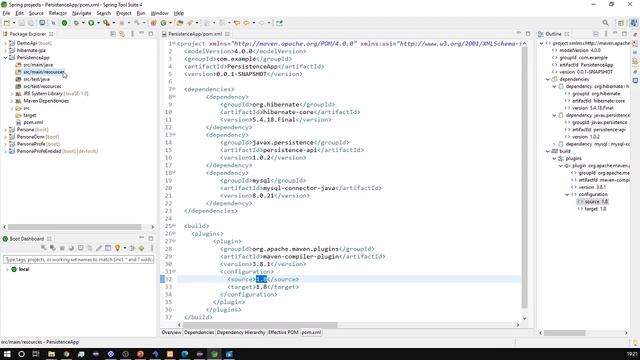
Task: Click the Boot Dashboard filter text field
Action: pos(78,260)
